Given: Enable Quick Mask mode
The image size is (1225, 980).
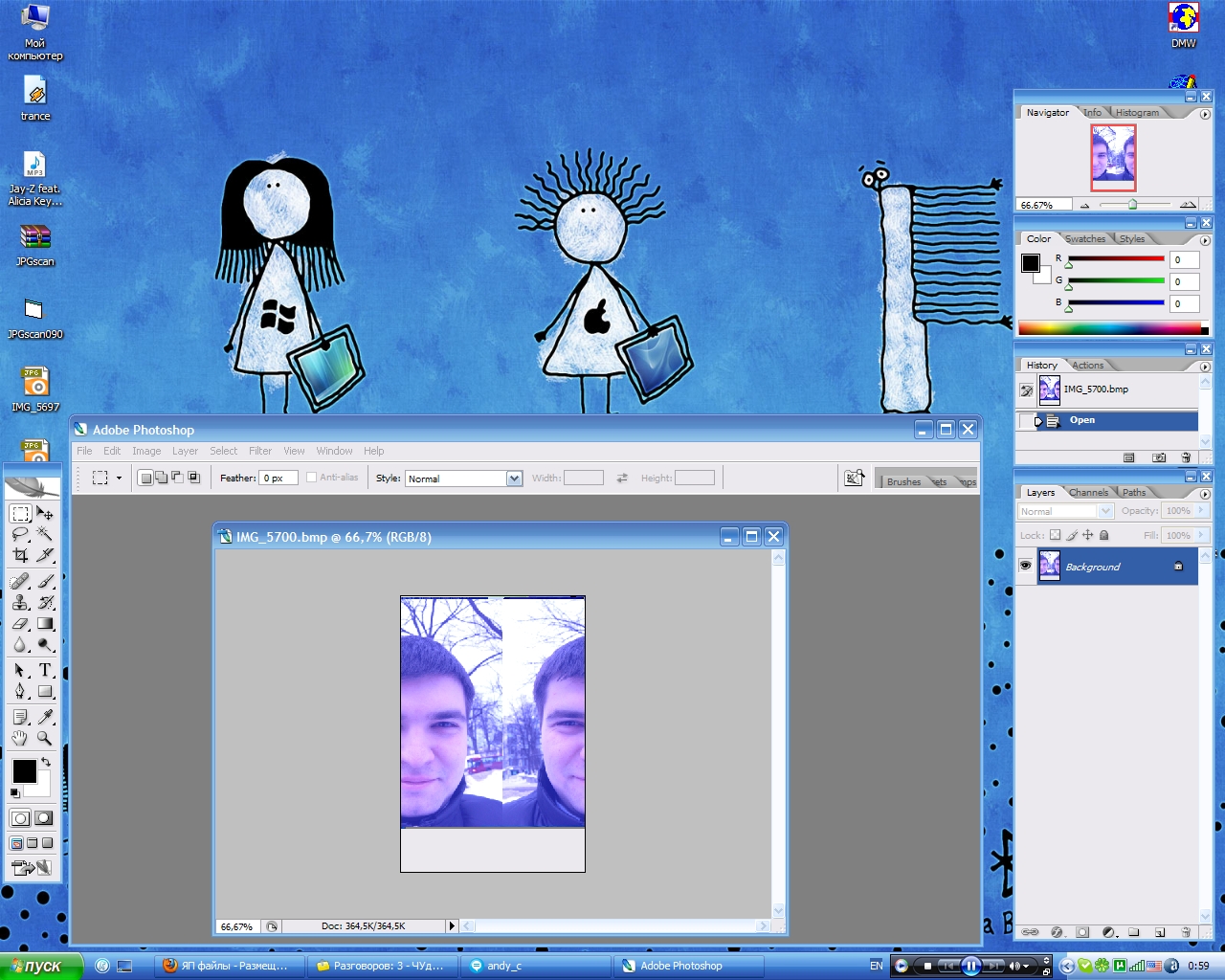Looking at the screenshot, I should [44, 818].
